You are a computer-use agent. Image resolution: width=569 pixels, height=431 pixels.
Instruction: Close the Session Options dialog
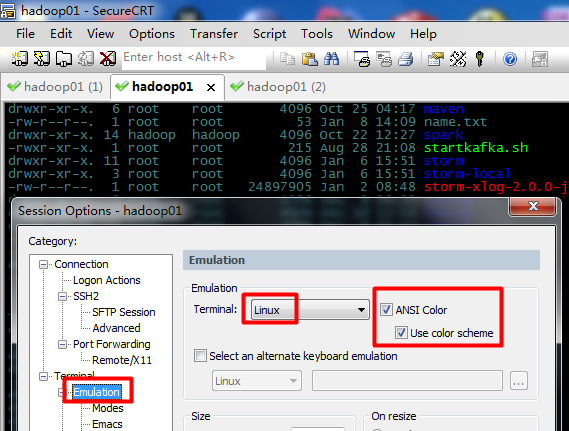[533, 206]
